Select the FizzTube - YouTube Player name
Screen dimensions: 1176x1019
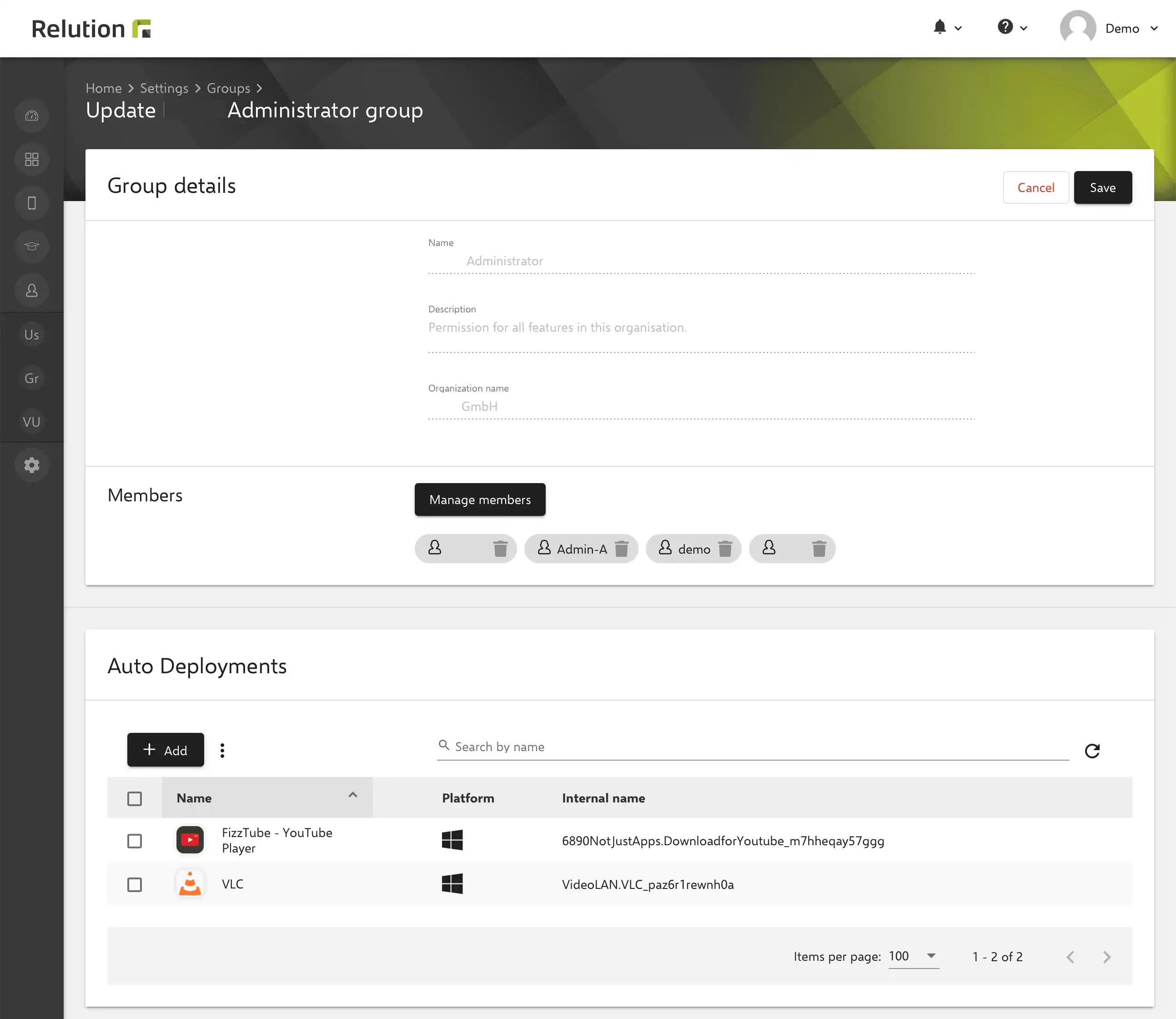[277, 841]
